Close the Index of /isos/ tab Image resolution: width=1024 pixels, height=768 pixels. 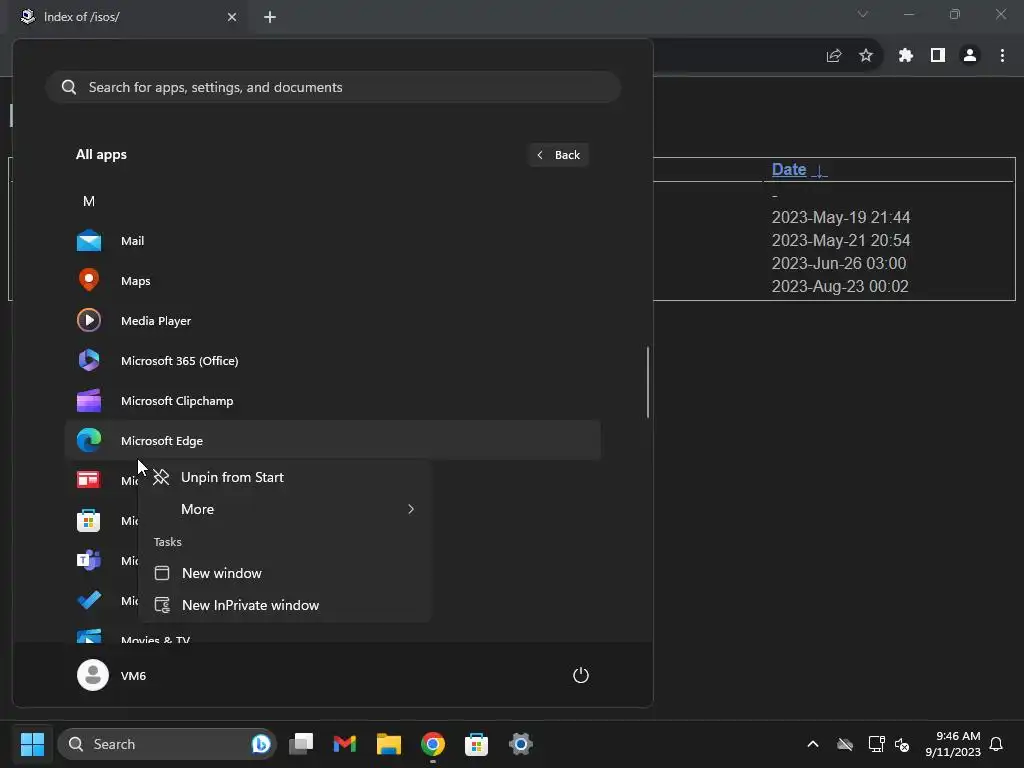pyautogui.click(x=232, y=17)
